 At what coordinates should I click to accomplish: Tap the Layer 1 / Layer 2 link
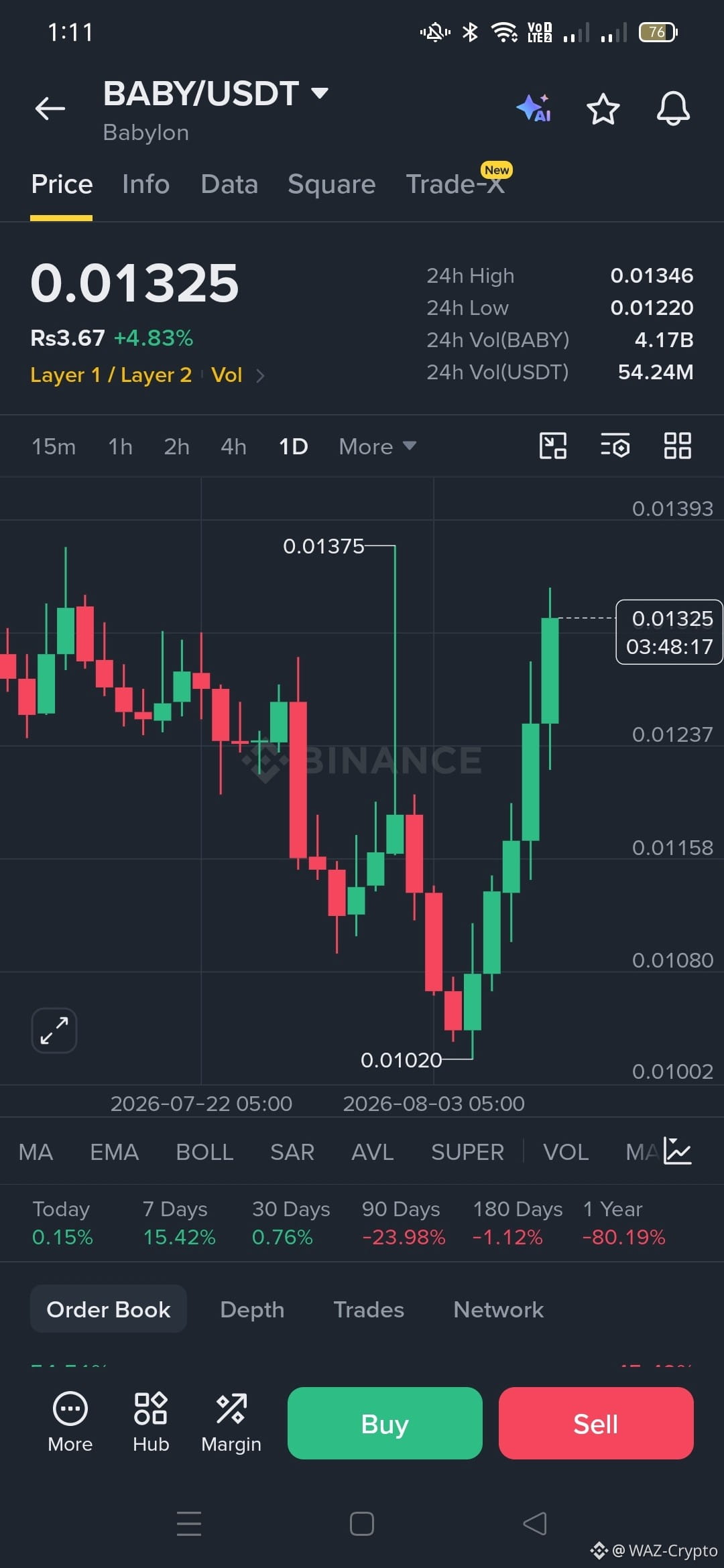(x=111, y=375)
